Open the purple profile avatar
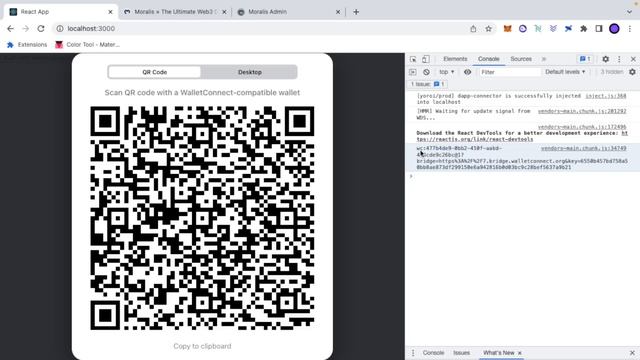This screenshot has height=360, width=640. (614, 29)
